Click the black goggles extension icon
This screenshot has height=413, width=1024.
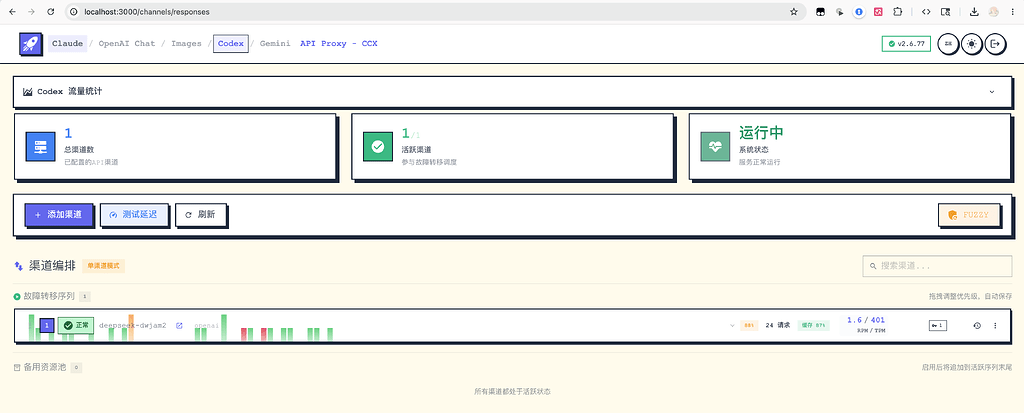coord(821,12)
